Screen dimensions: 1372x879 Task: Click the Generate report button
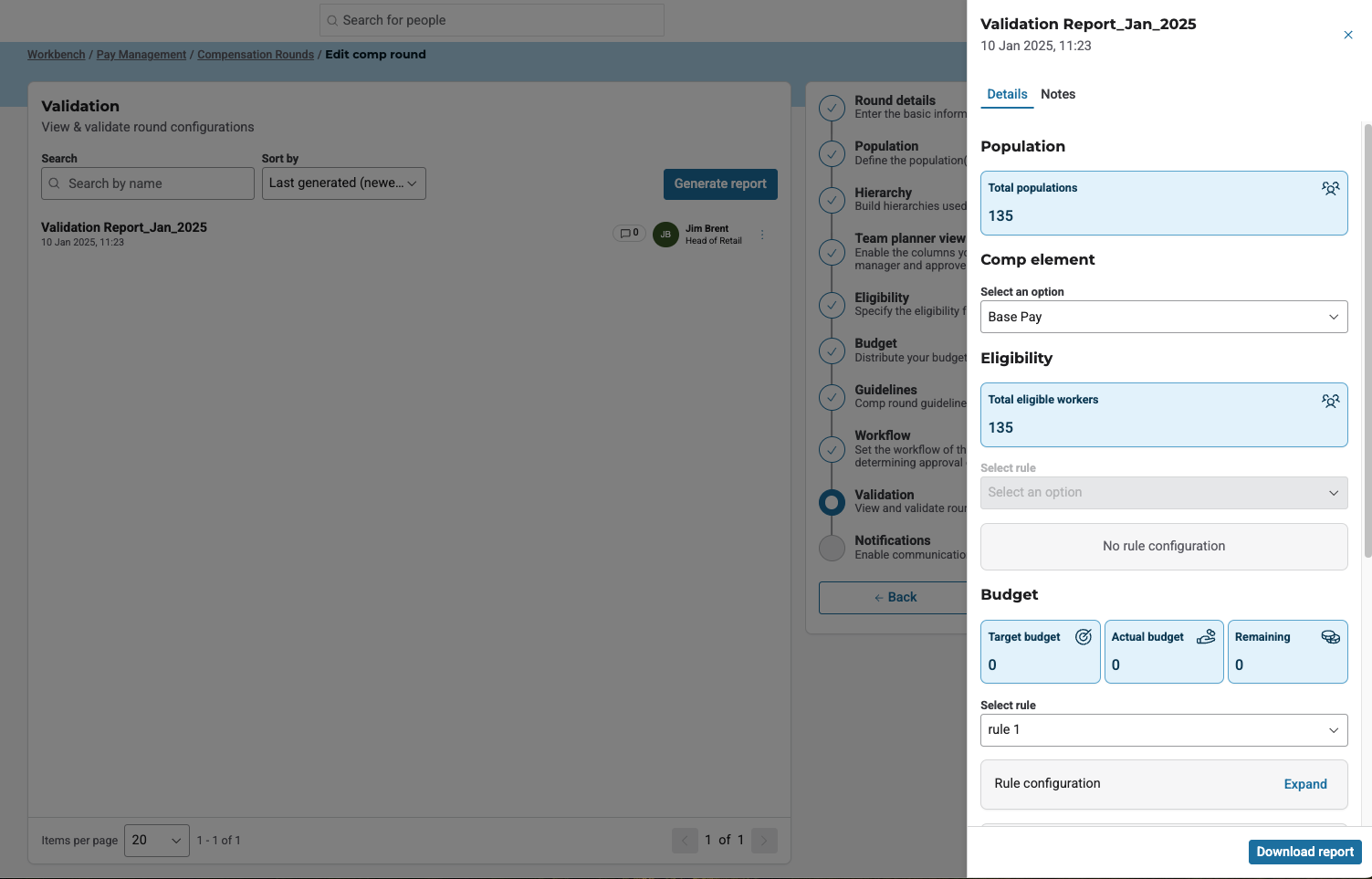click(x=720, y=183)
